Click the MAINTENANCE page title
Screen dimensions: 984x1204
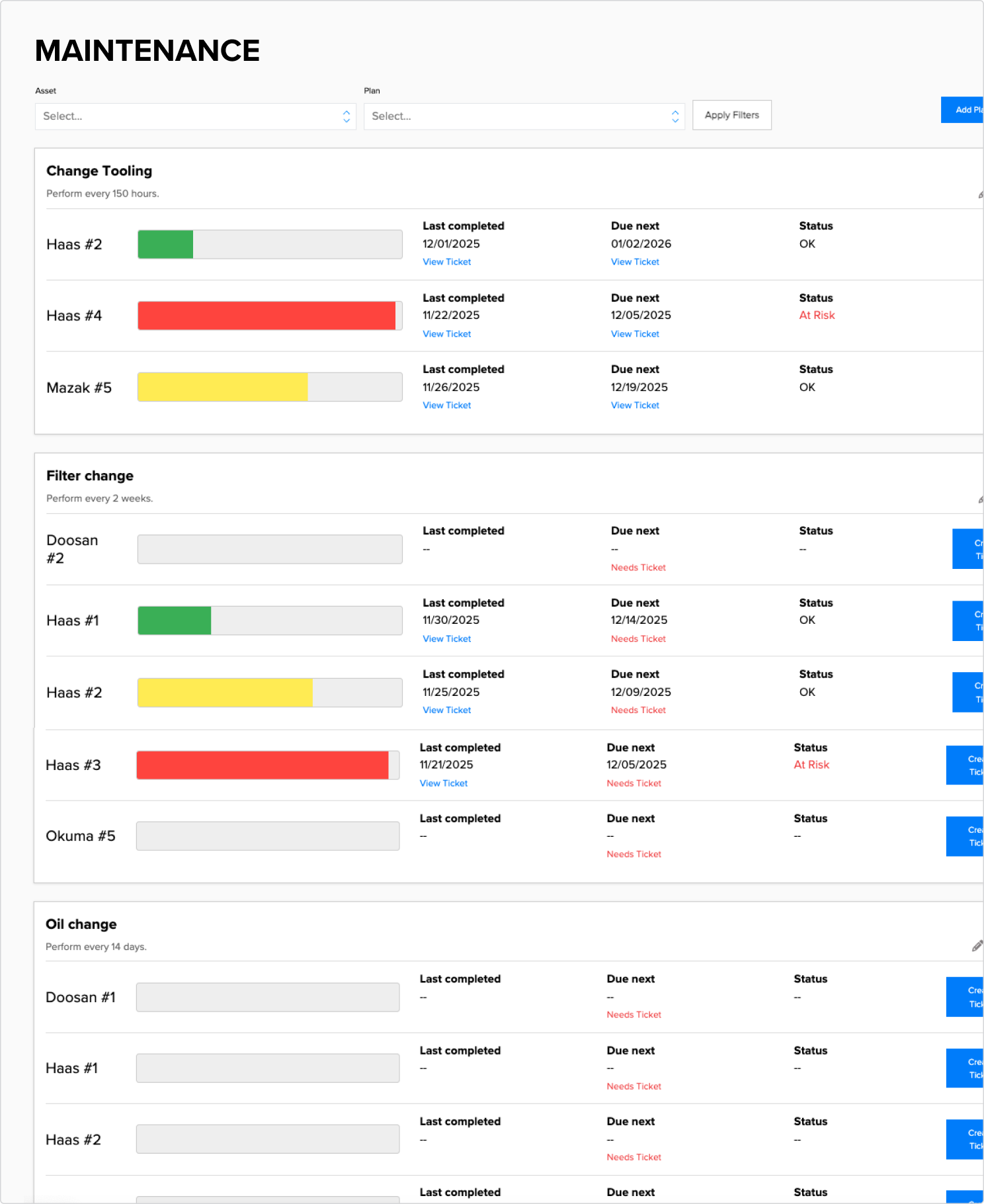point(147,51)
